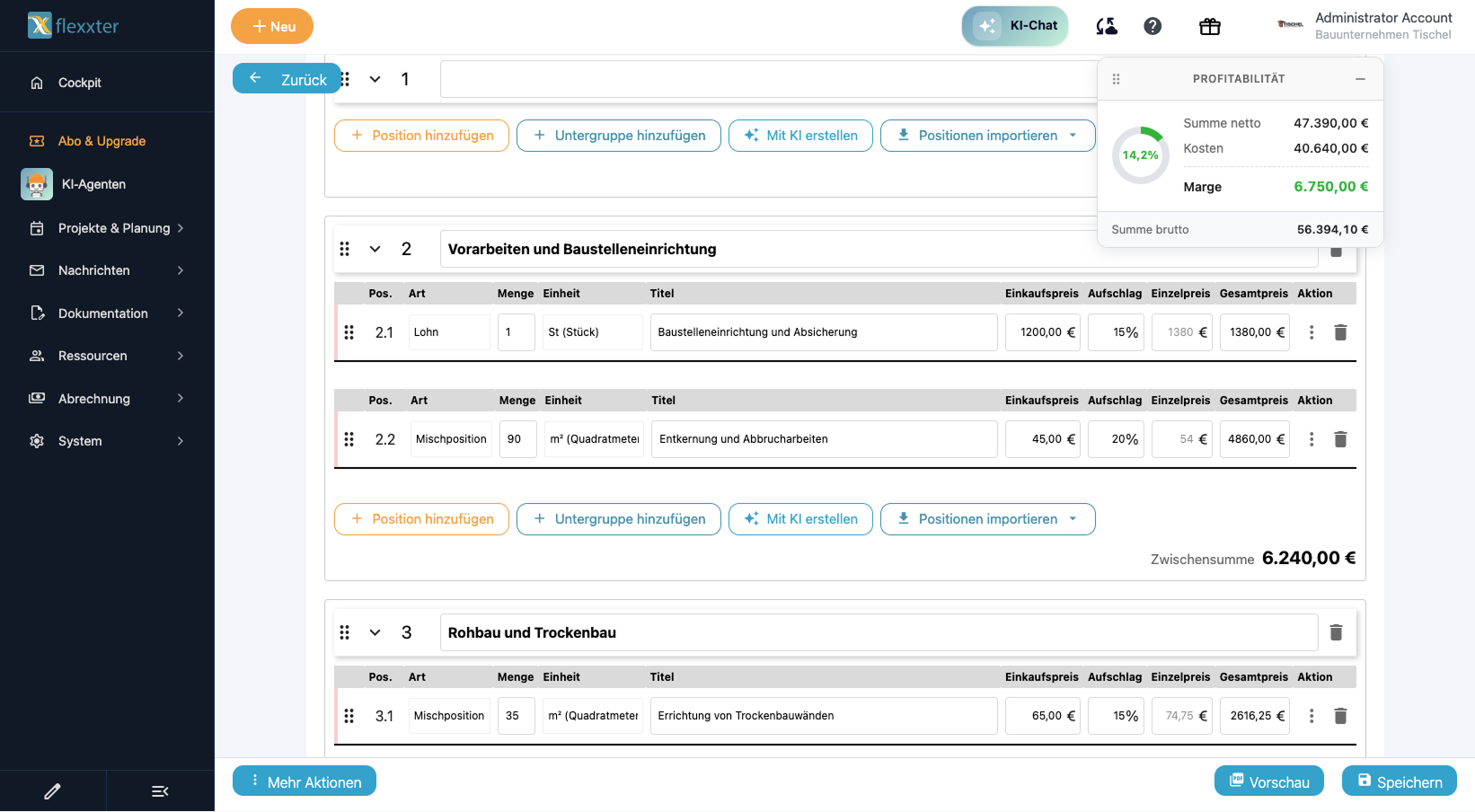Open Positionen importieren dropdown in group 2
Image resolution: width=1475 pixels, height=812 pixels.
[x=988, y=519]
